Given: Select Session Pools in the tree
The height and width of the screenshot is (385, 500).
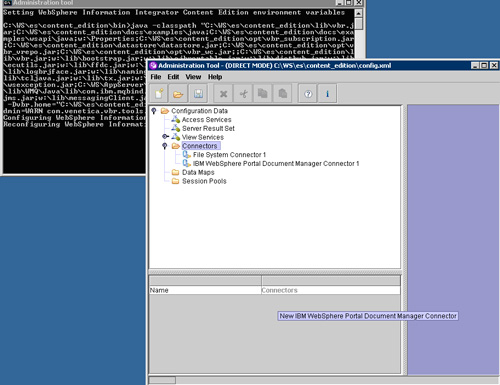Looking at the screenshot, I should 204,181.
